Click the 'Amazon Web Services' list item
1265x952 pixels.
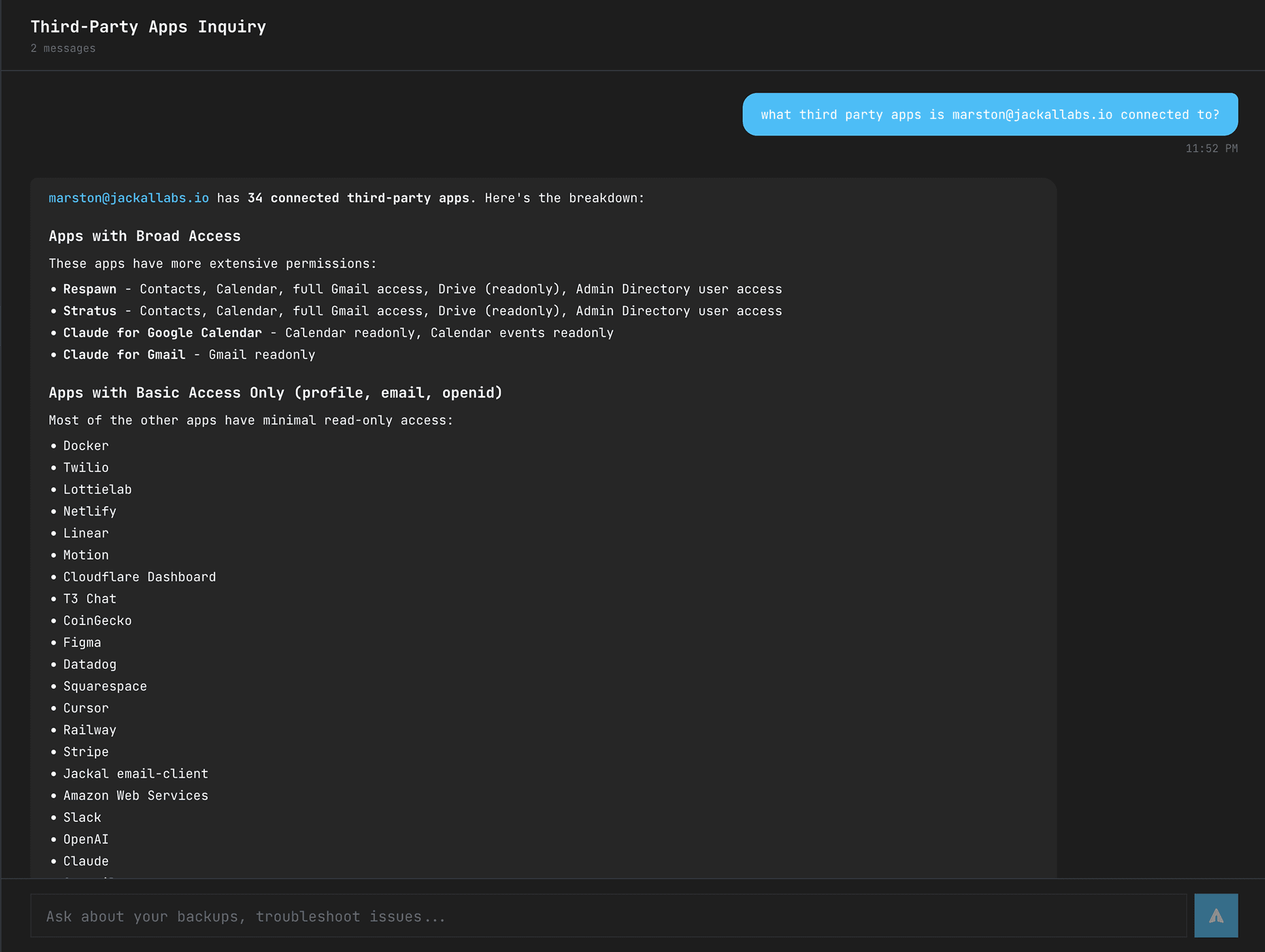point(135,796)
